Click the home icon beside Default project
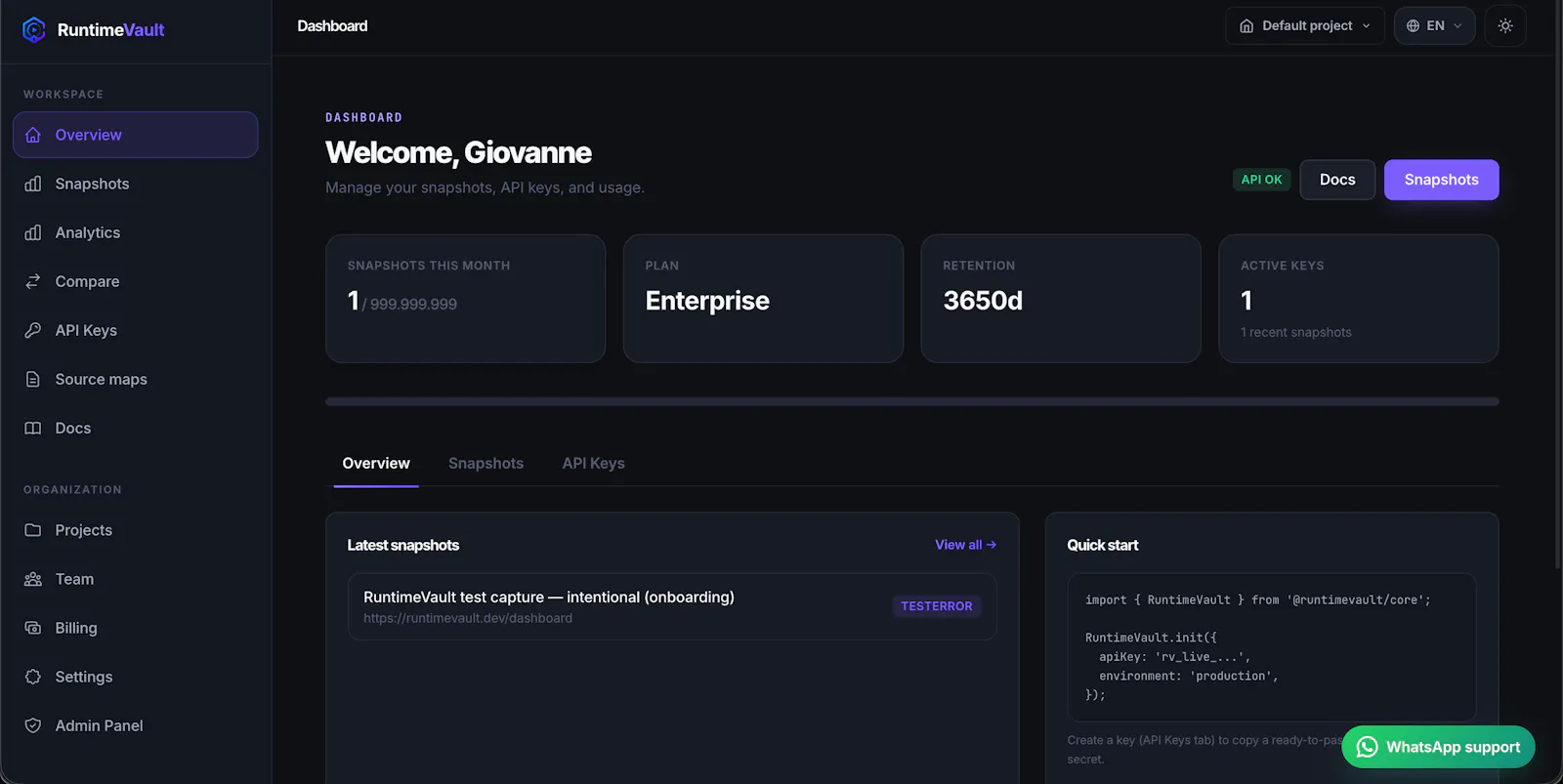This screenshot has height=784, width=1563. pos(1246,26)
